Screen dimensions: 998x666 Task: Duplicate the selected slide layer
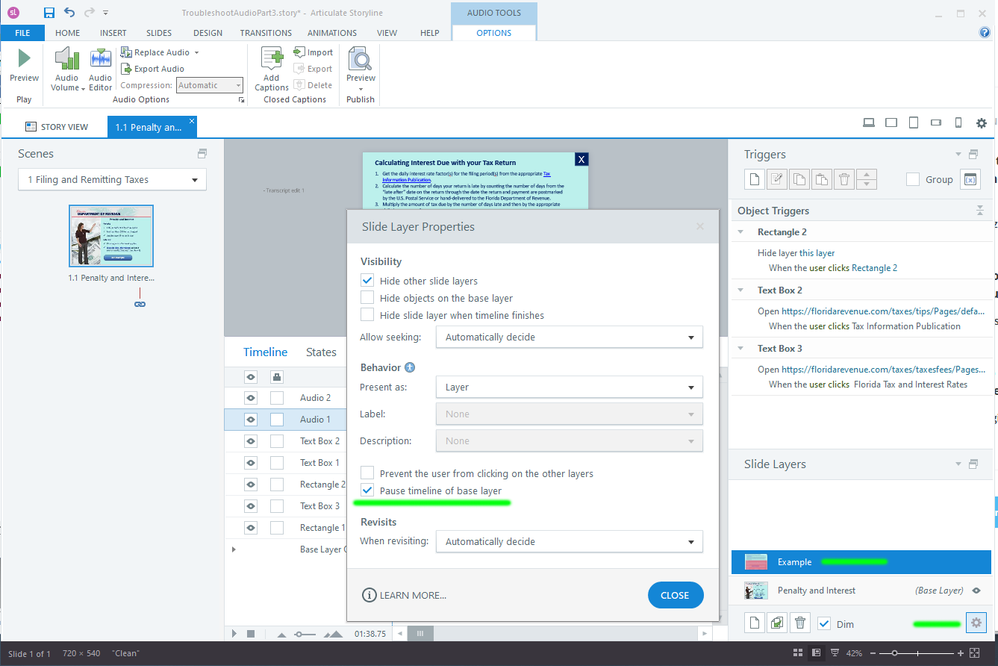coord(777,623)
